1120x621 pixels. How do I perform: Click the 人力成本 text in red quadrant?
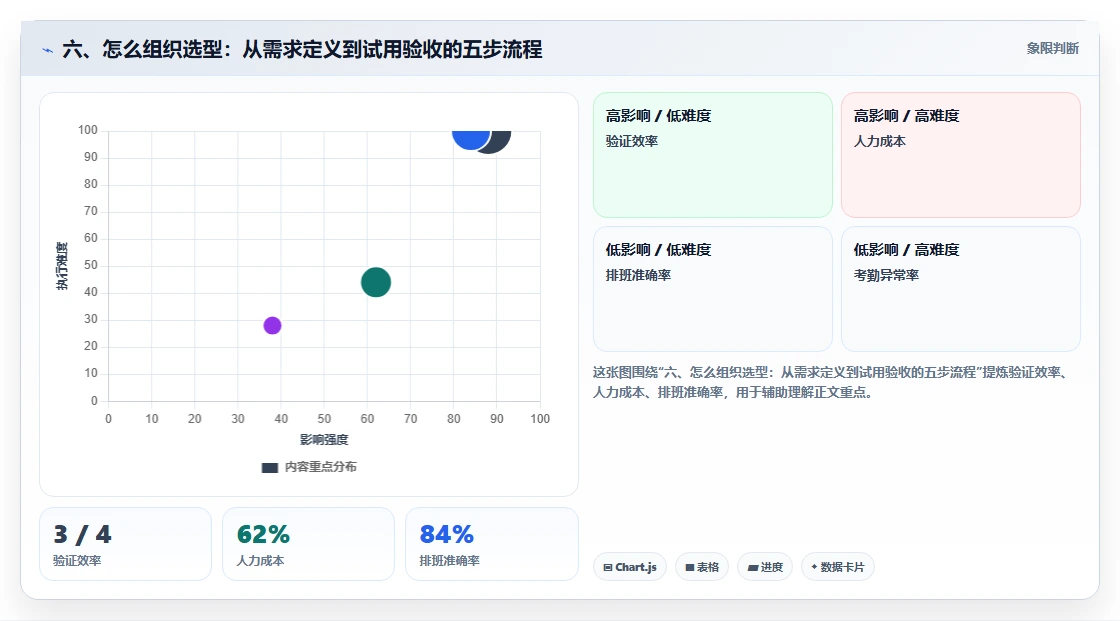[x=879, y=141]
